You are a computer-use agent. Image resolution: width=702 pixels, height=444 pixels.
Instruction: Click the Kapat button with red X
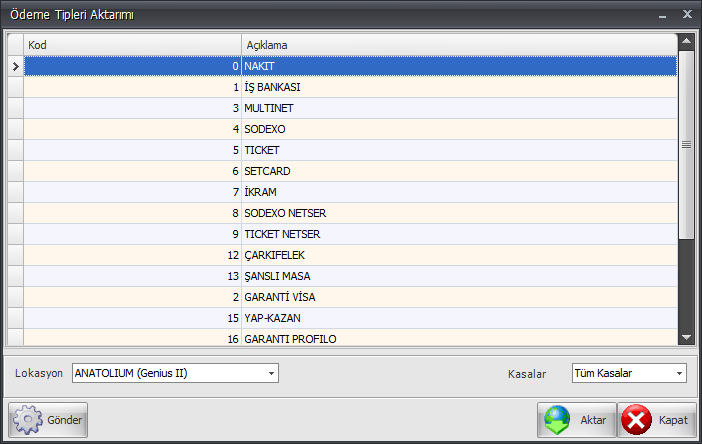(x=657, y=420)
